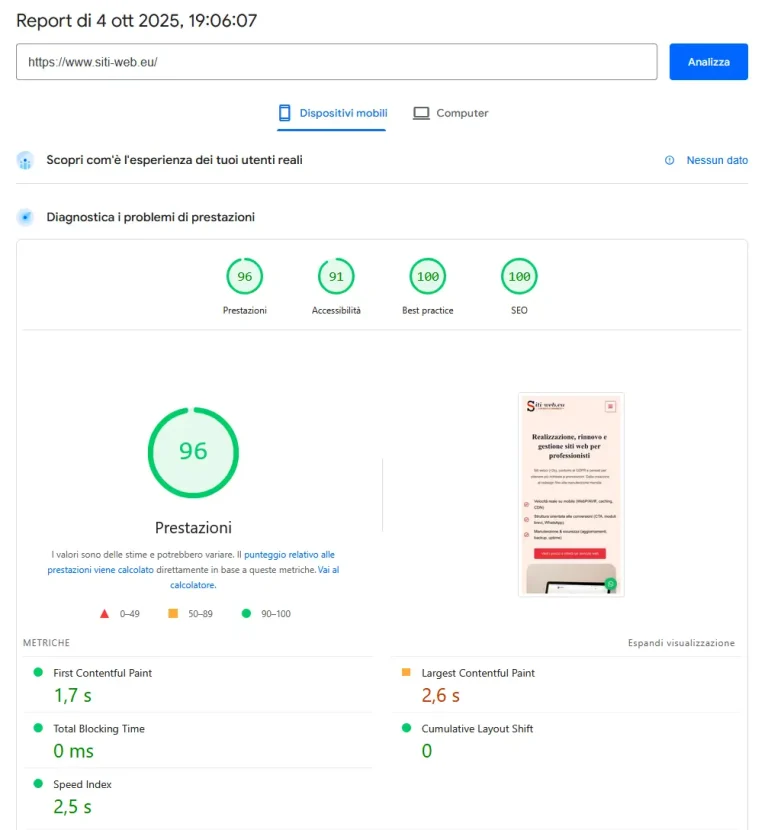
Task: Click the mobile page screenshot thumbnail
Action: [571, 494]
